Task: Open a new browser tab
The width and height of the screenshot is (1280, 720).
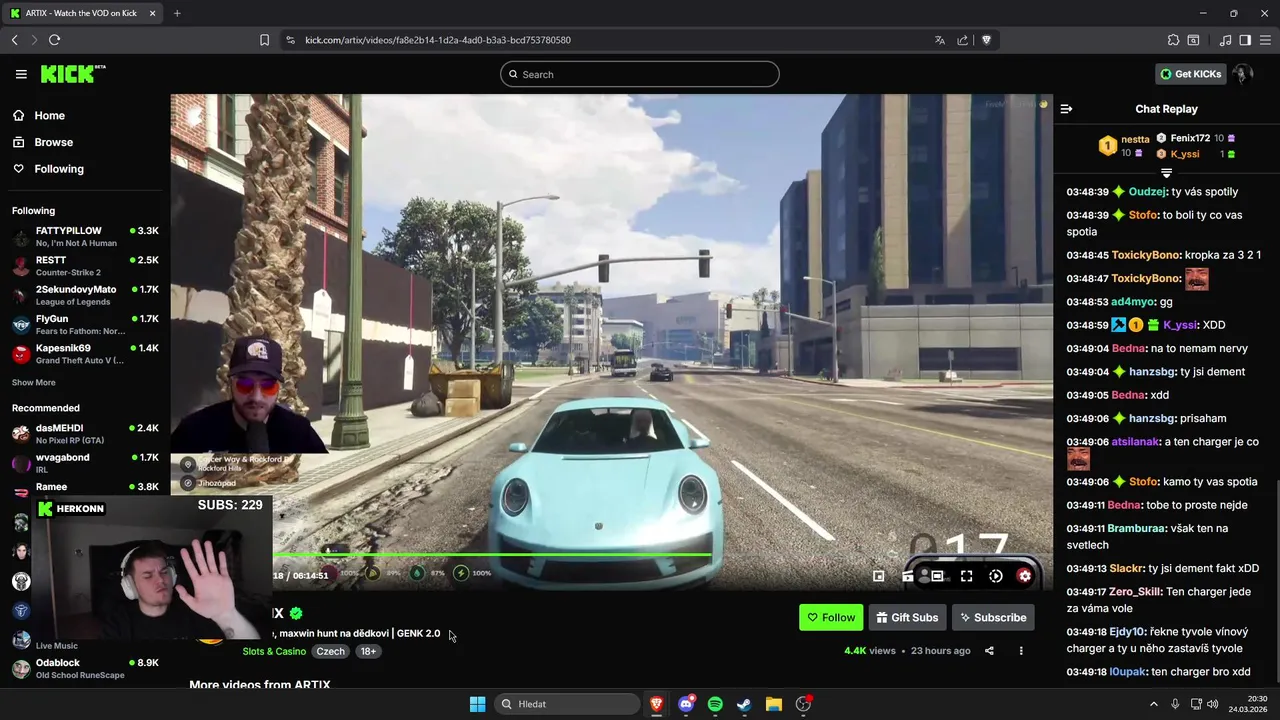Action: (x=177, y=13)
